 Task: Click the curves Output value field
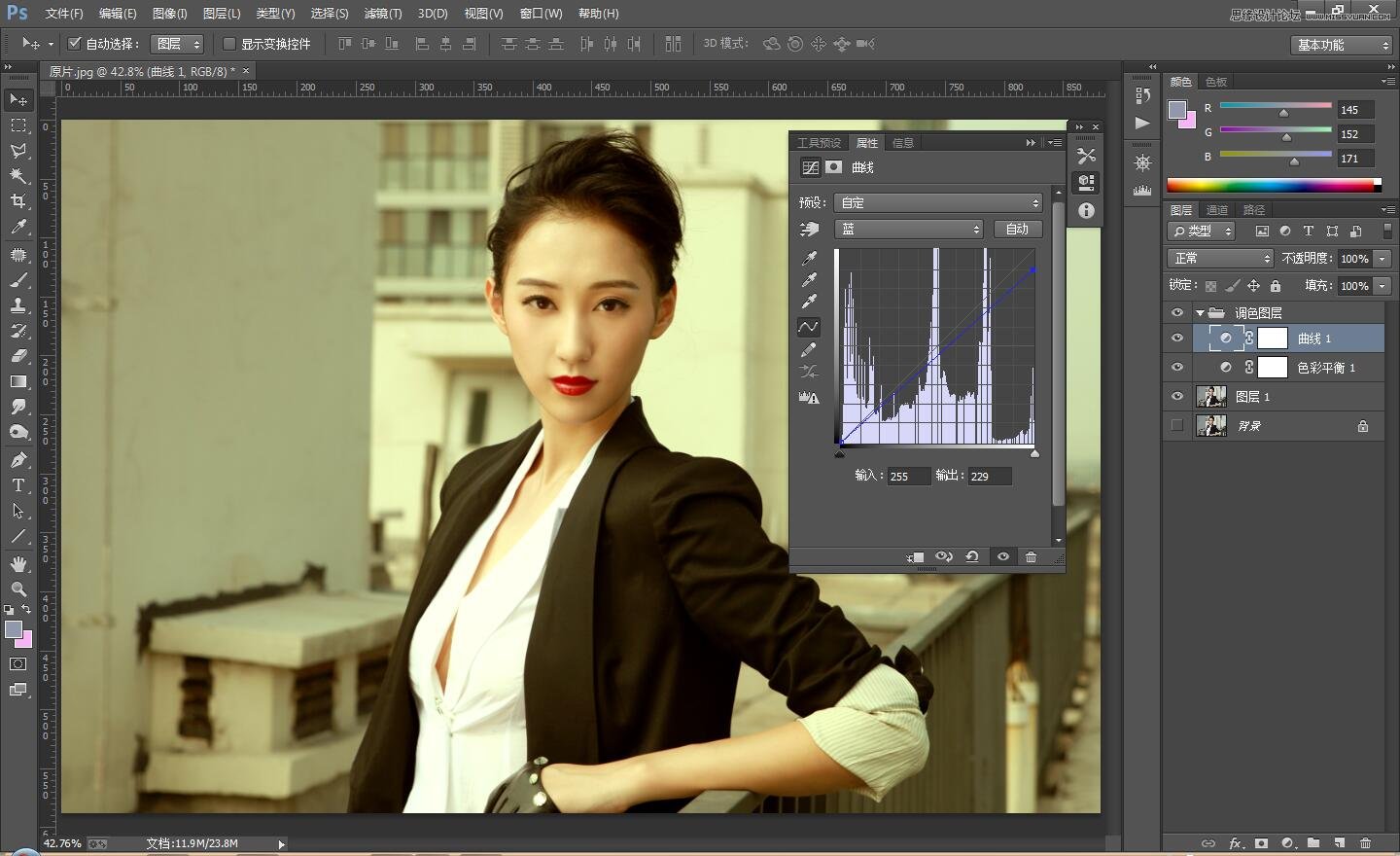coord(989,476)
